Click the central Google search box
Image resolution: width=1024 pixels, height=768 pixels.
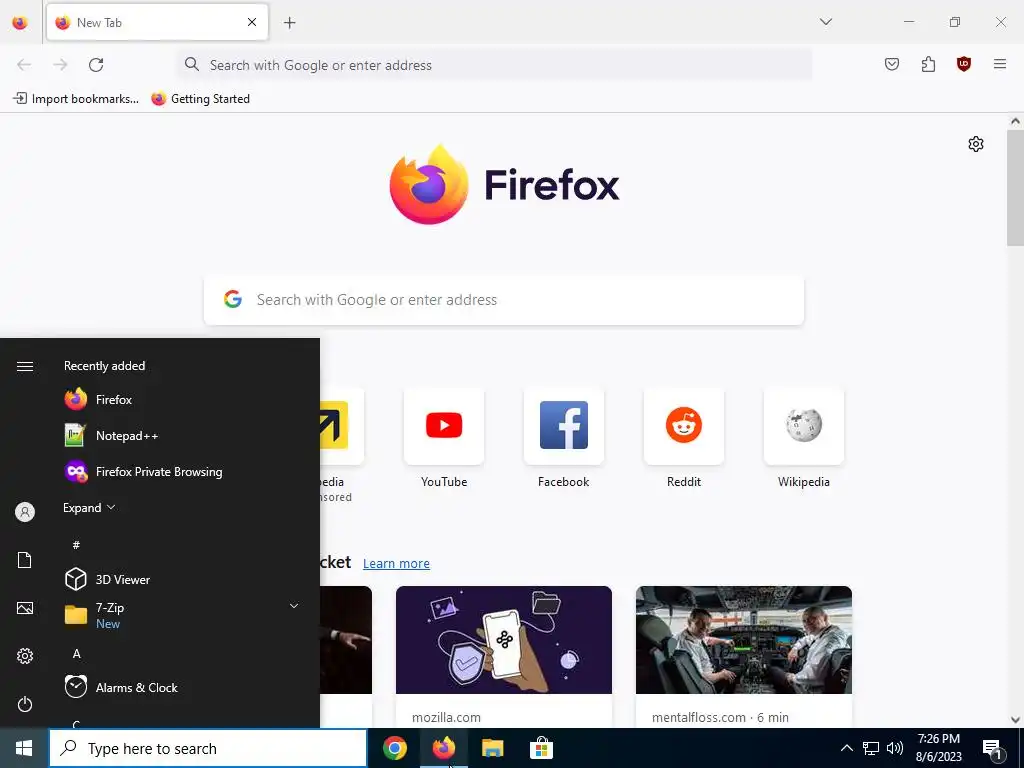click(x=504, y=300)
